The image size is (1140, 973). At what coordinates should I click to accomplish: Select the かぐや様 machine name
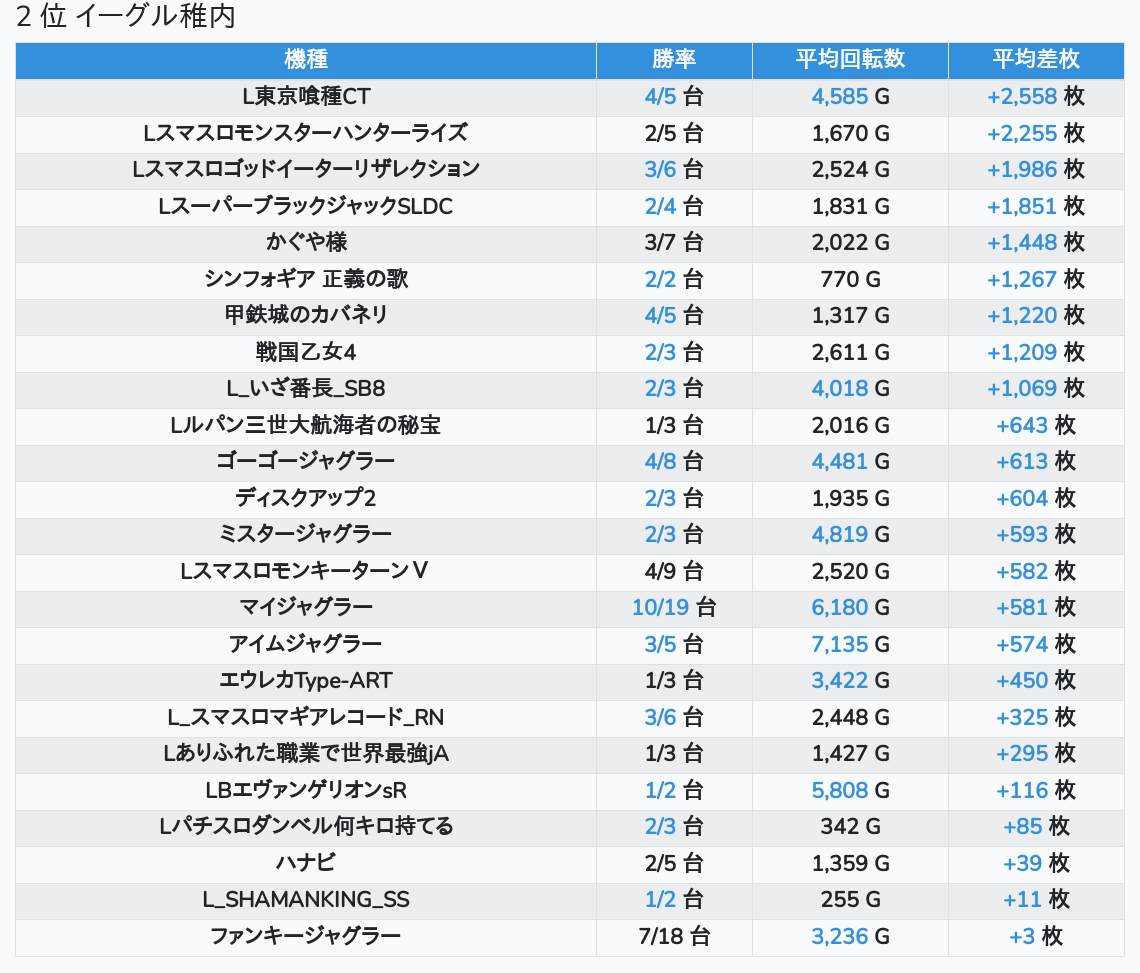tap(306, 242)
